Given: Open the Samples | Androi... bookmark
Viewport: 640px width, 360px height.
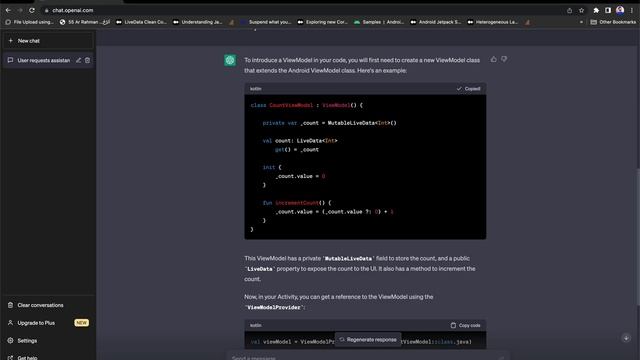Looking at the screenshot, I should pyautogui.click(x=379, y=22).
